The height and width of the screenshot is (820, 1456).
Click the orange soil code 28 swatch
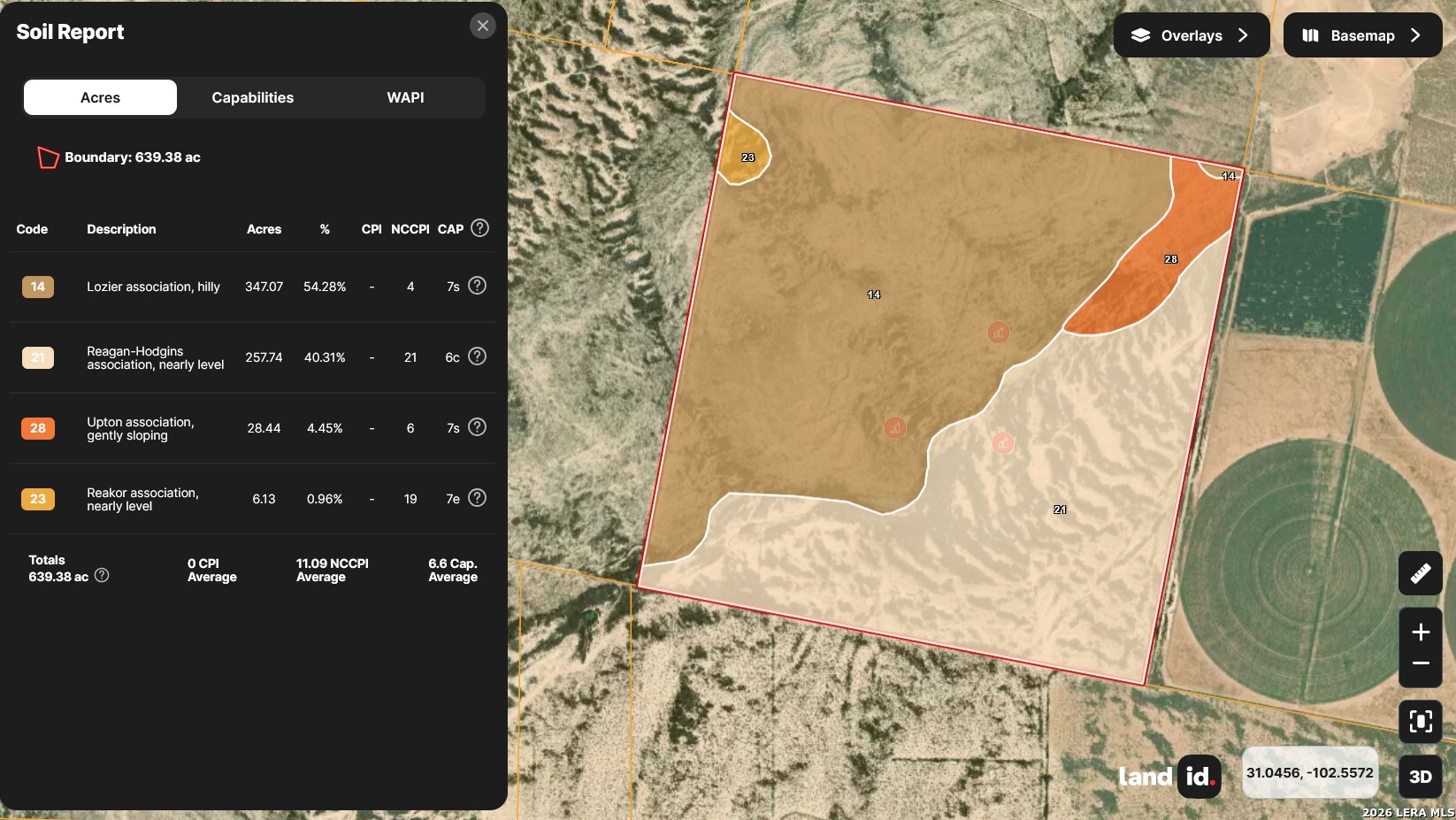pyautogui.click(x=38, y=428)
